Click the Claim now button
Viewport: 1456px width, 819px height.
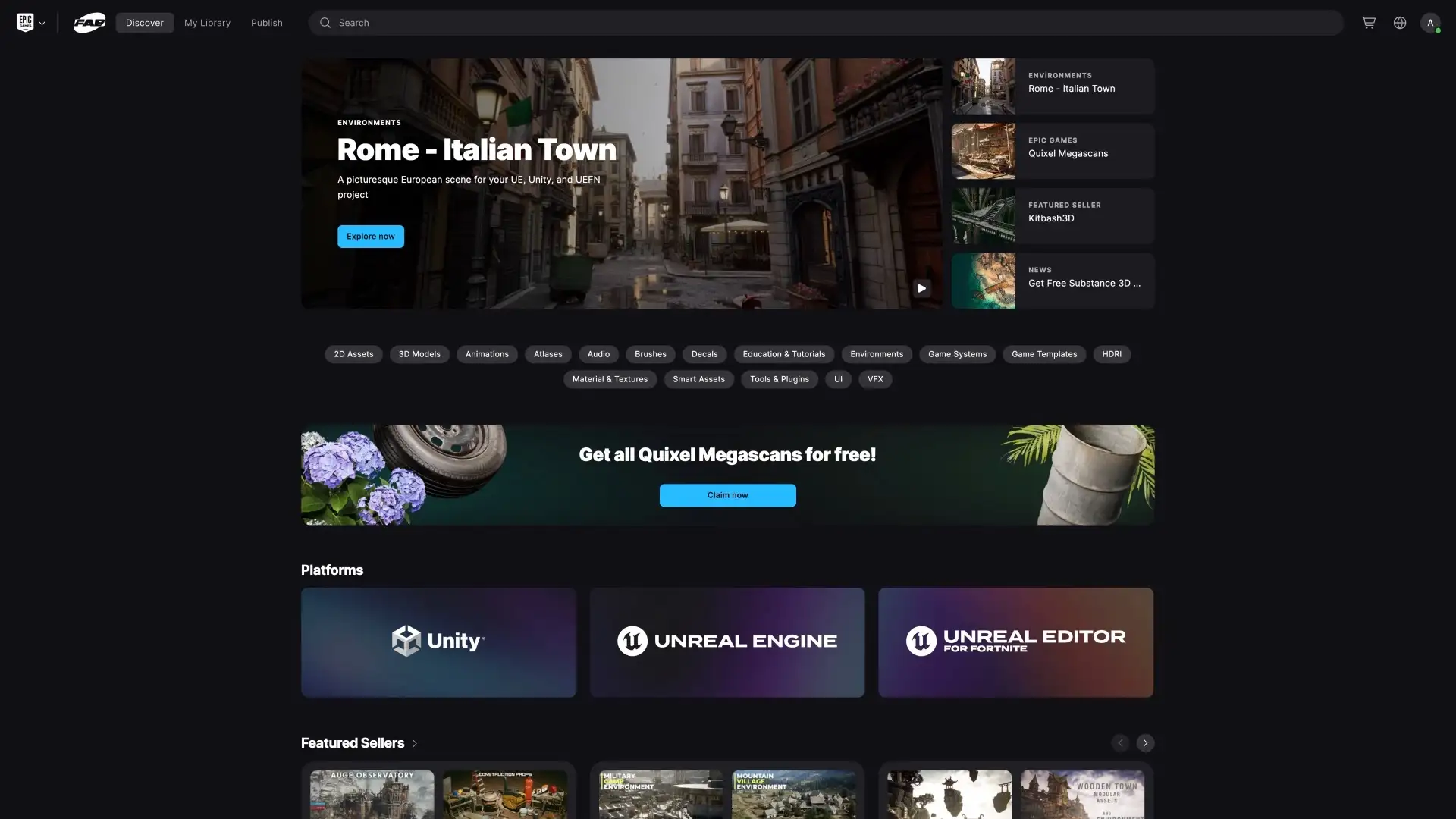(x=727, y=495)
